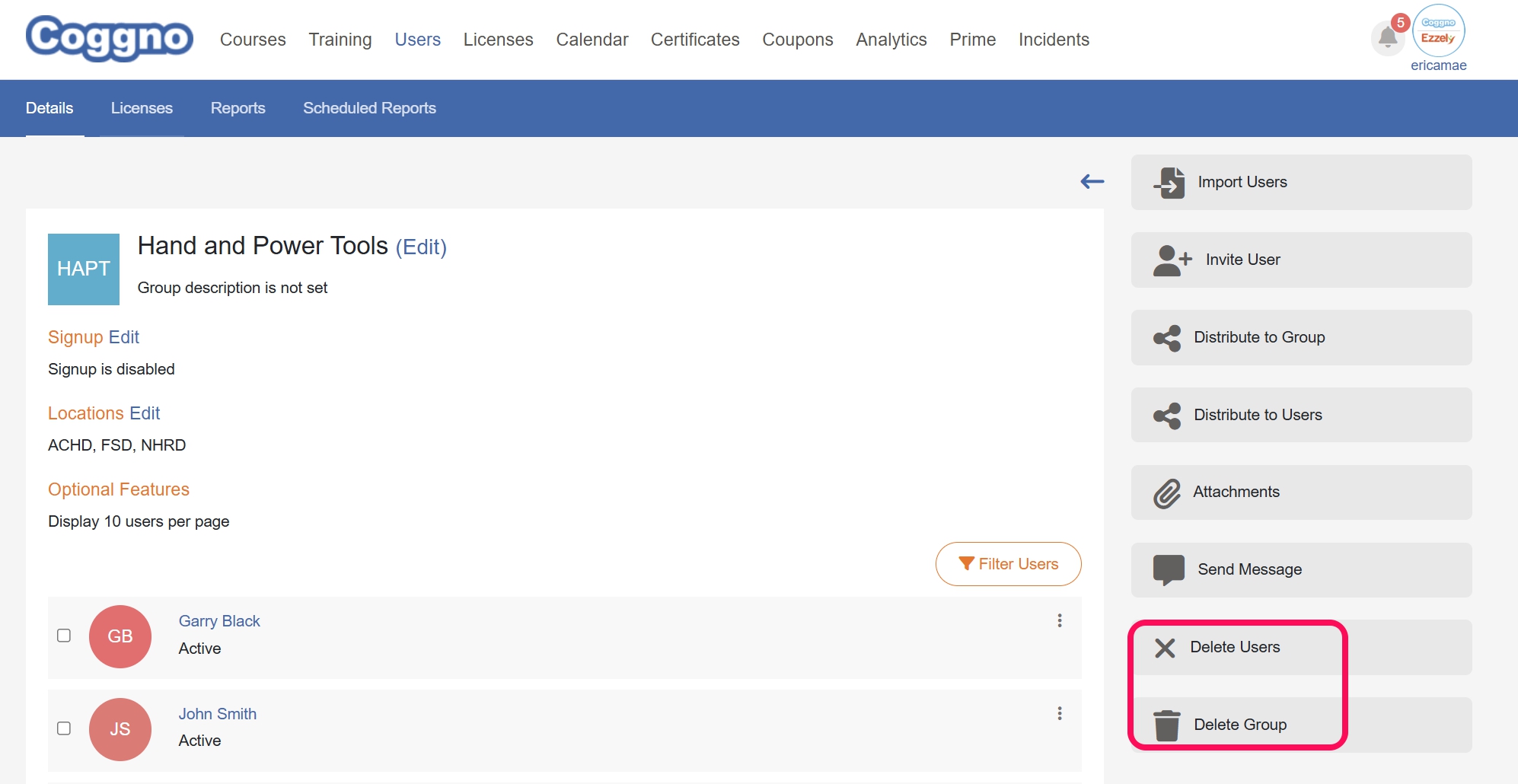Click the Coggno logo

tap(110, 38)
